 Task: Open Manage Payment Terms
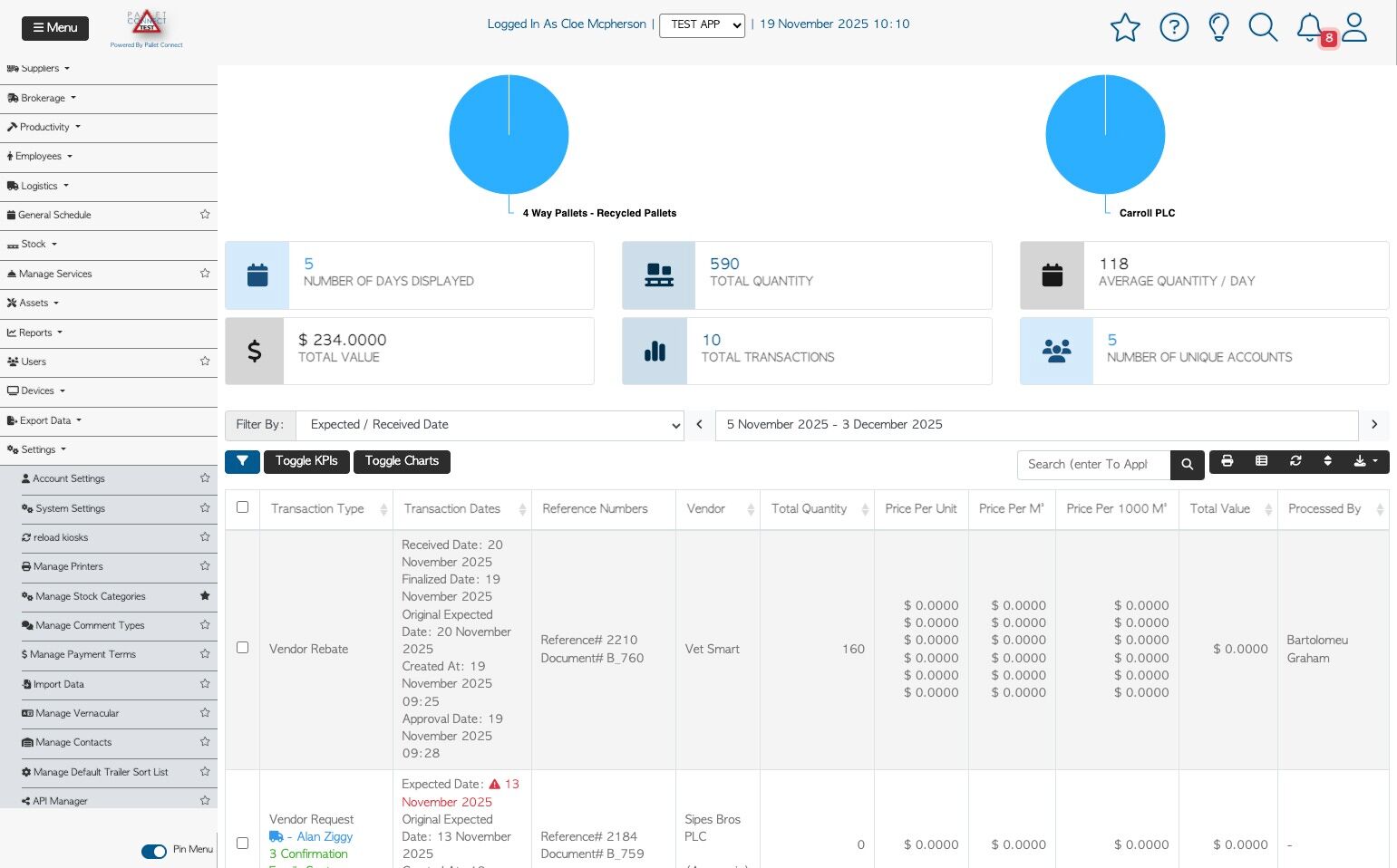pos(79,654)
